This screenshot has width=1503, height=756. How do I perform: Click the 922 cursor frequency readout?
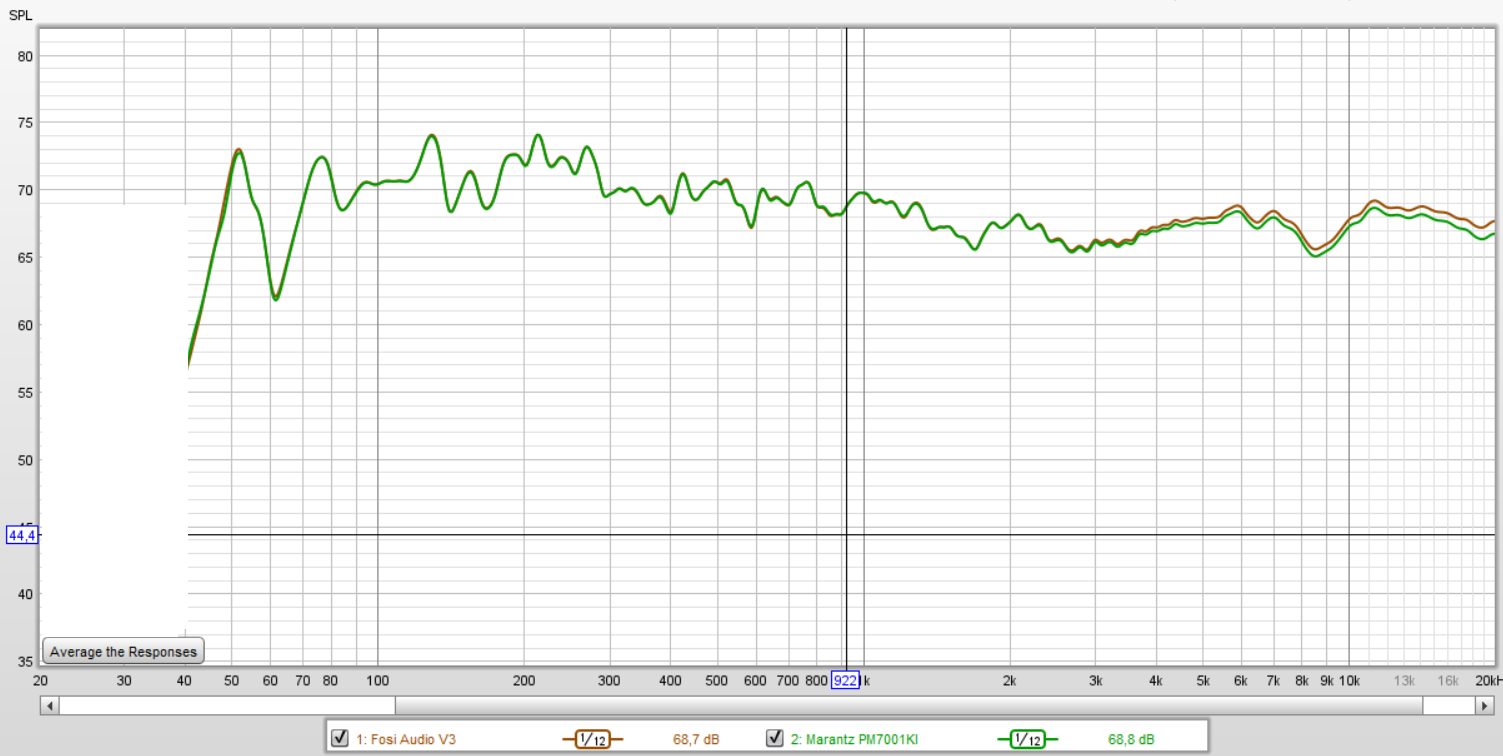point(845,681)
